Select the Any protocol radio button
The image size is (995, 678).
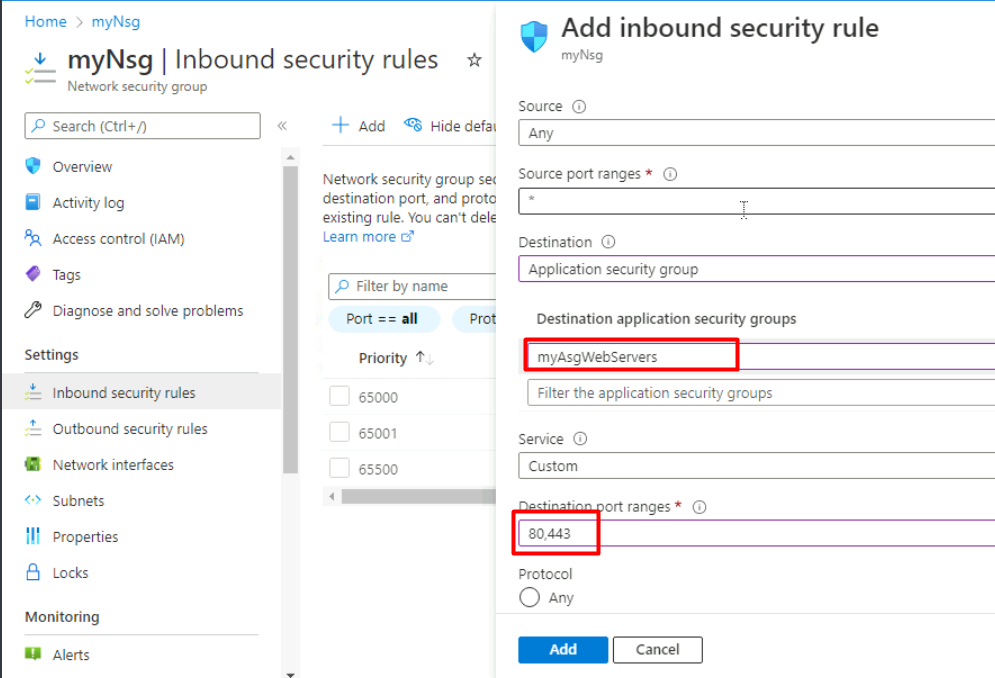click(x=529, y=597)
